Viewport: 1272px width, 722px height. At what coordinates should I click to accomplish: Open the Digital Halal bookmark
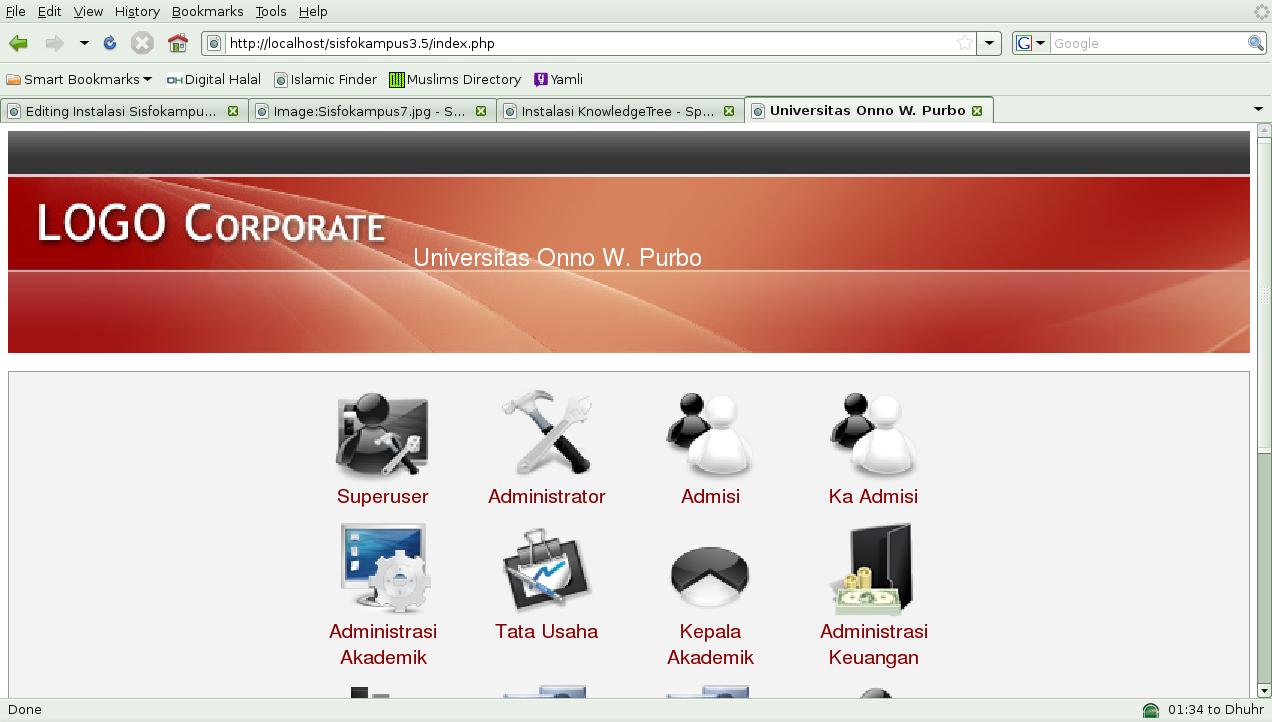(x=214, y=79)
